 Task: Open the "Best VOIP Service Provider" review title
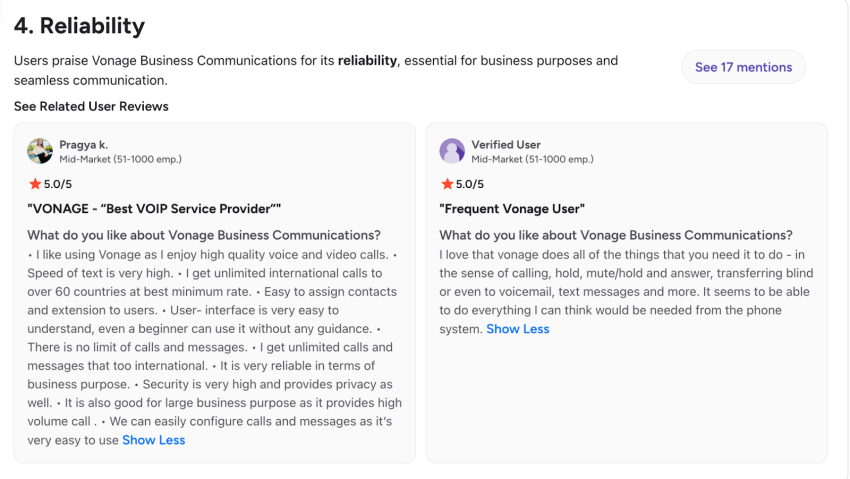click(x=154, y=209)
